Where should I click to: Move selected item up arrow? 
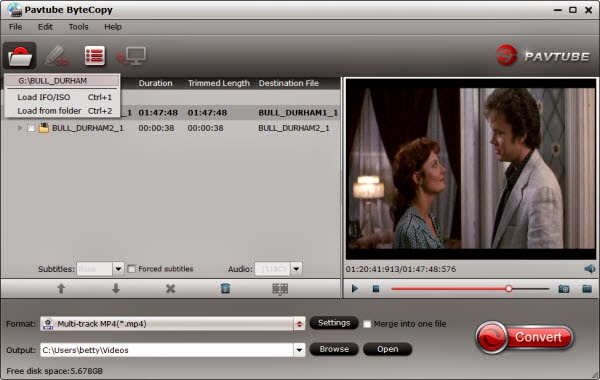click(61, 289)
